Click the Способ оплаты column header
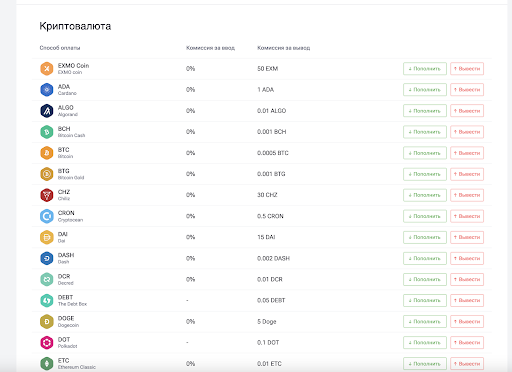The image size is (512, 372). click(x=60, y=48)
